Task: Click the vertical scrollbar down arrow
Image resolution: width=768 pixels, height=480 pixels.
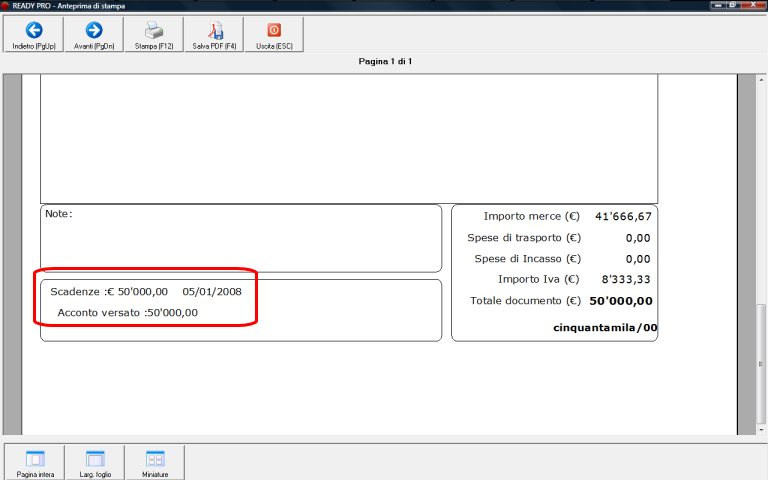Action: click(x=761, y=430)
